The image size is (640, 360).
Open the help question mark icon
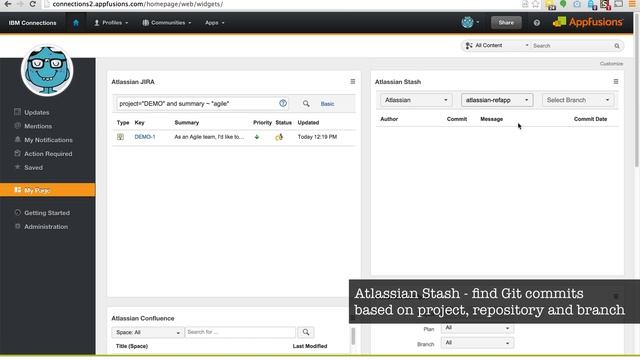[536, 23]
